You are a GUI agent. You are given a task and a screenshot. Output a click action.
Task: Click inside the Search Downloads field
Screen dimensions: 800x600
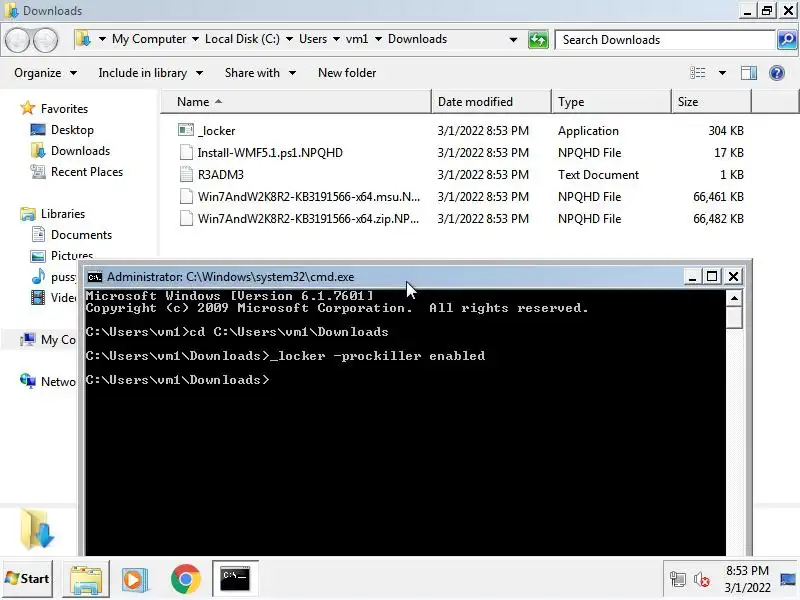click(665, 40)
